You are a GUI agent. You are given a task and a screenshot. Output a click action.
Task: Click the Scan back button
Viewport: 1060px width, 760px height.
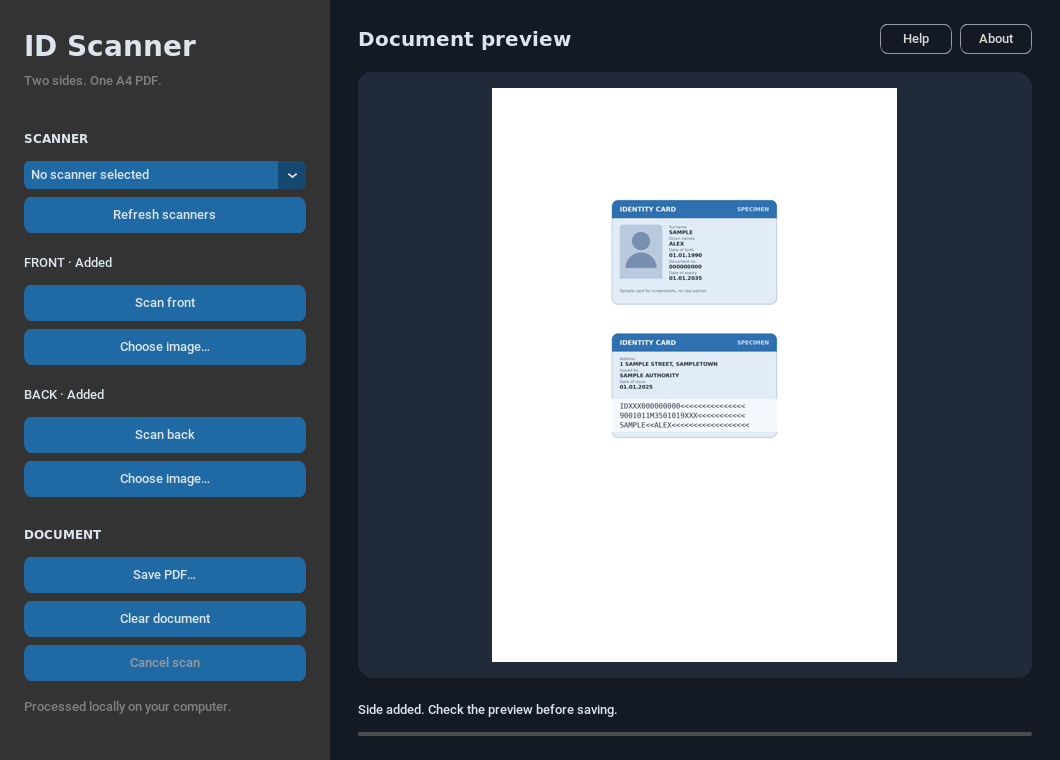165,435
